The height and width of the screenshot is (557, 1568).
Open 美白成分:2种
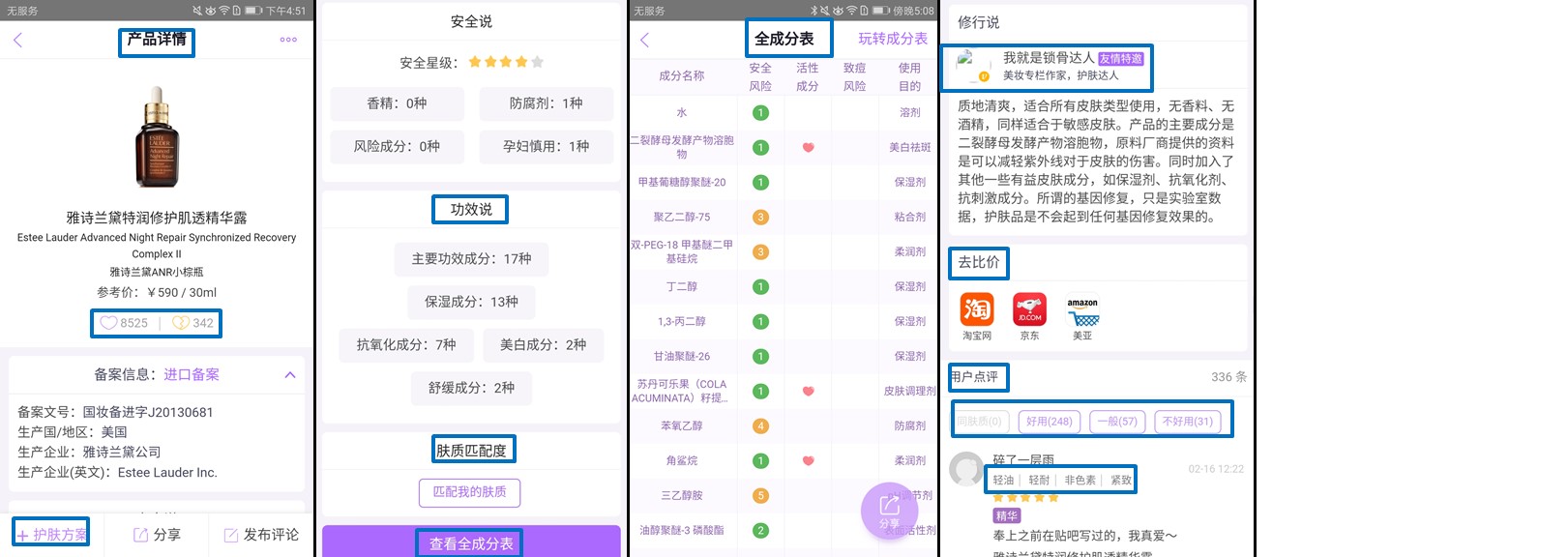click(x=543, y=344)
